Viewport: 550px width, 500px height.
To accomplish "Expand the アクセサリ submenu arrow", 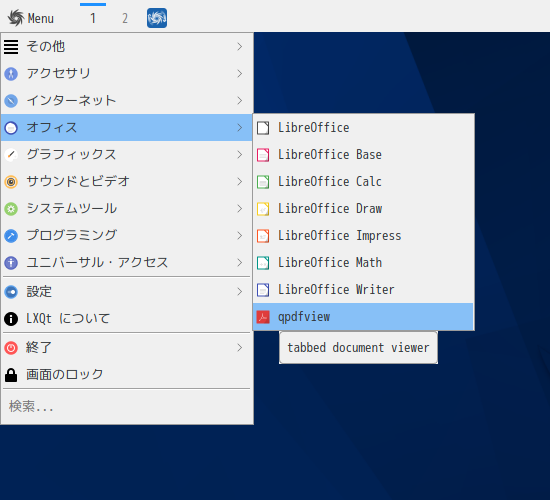I will point(240,73).
